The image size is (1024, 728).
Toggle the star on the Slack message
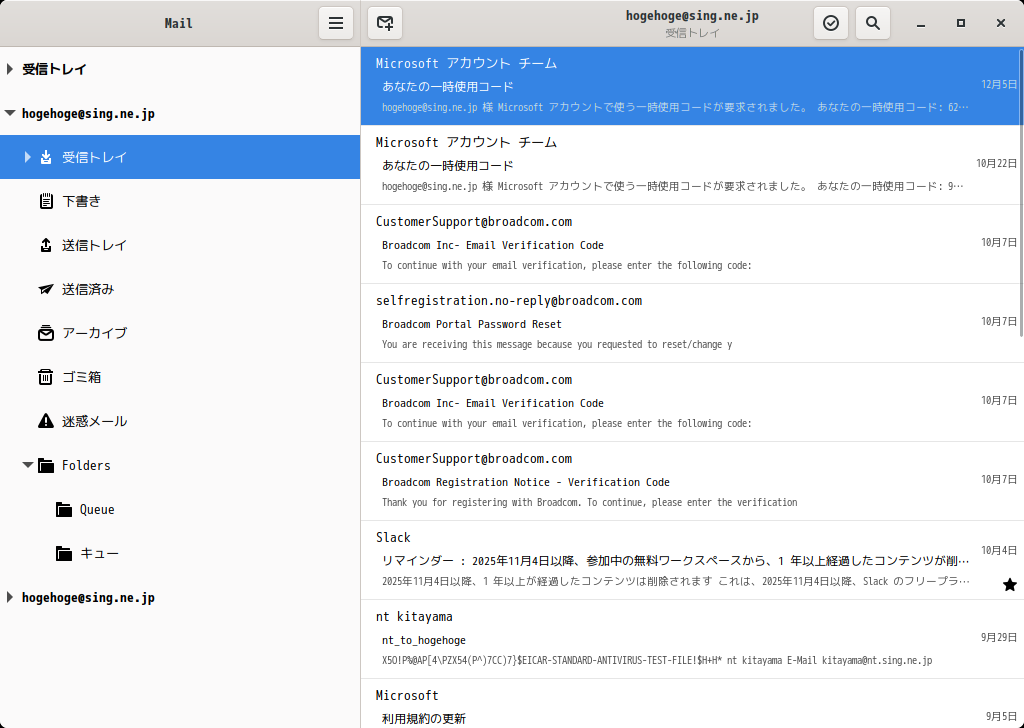1010,584
